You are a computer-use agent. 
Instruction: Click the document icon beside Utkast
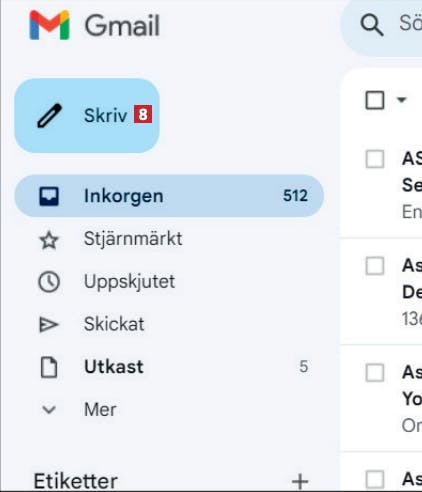[49, 367]
